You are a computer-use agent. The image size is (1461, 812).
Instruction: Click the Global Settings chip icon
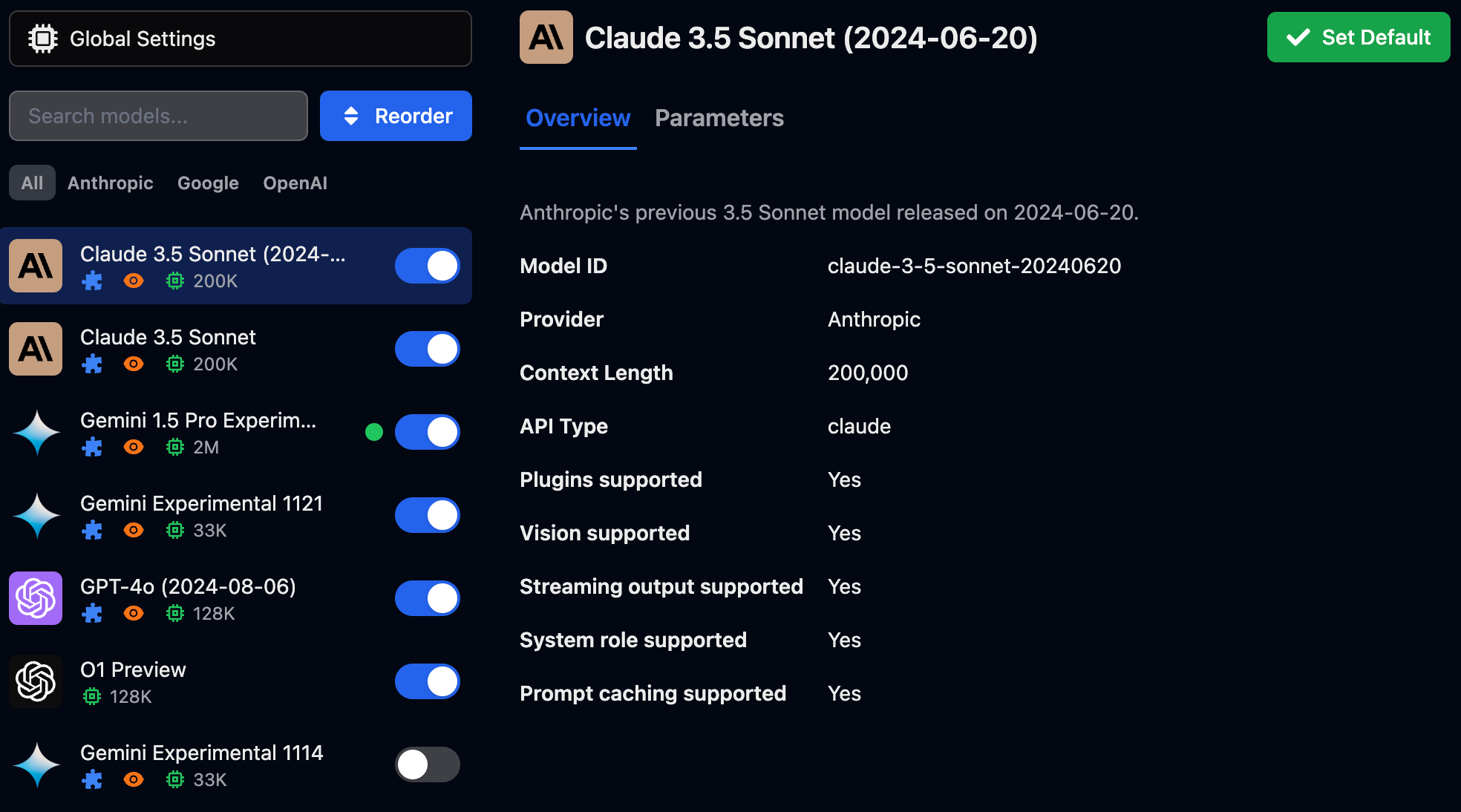(x=43, y=39)
